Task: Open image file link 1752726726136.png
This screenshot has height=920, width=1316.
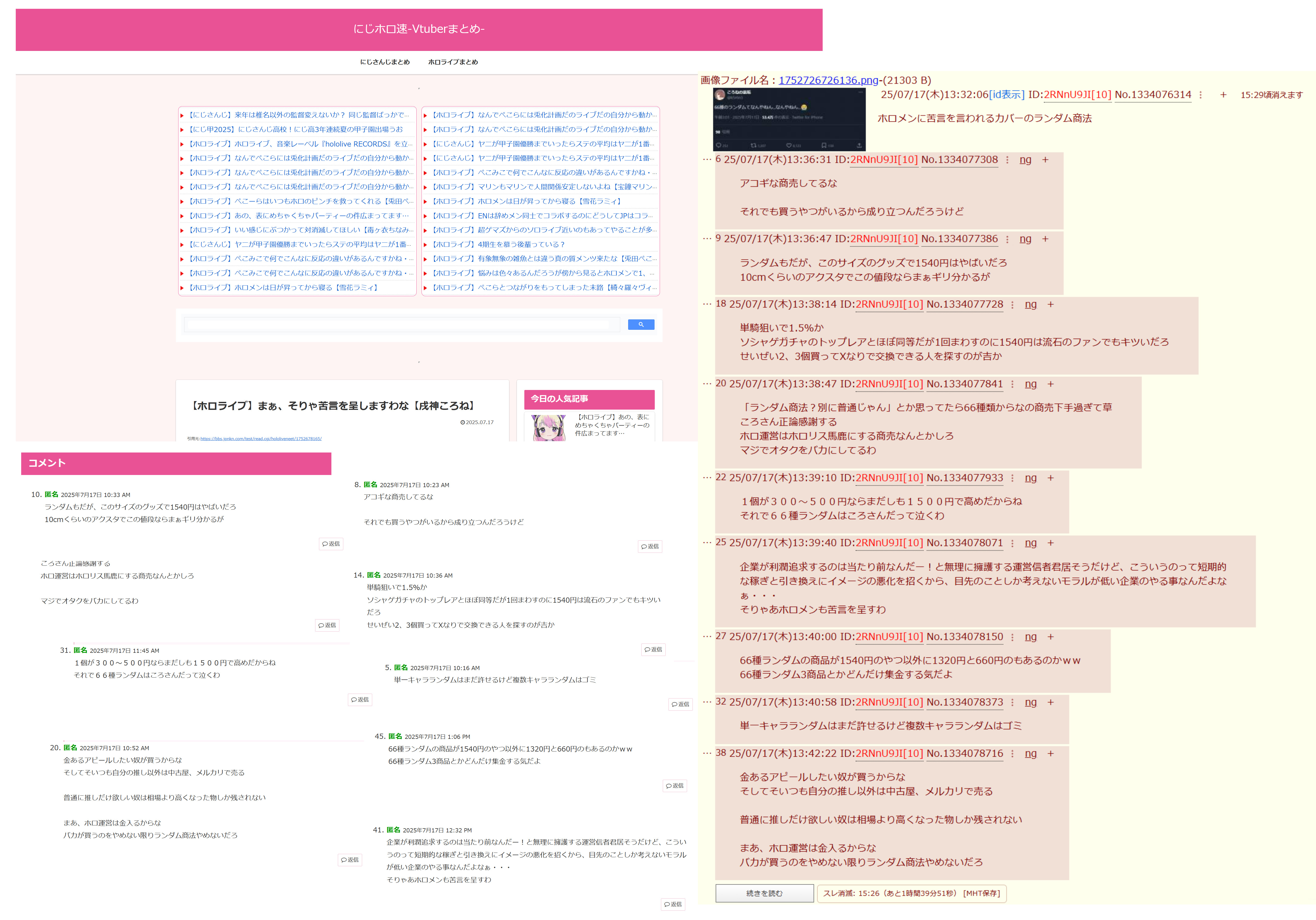Action: (x=828, y=80)
